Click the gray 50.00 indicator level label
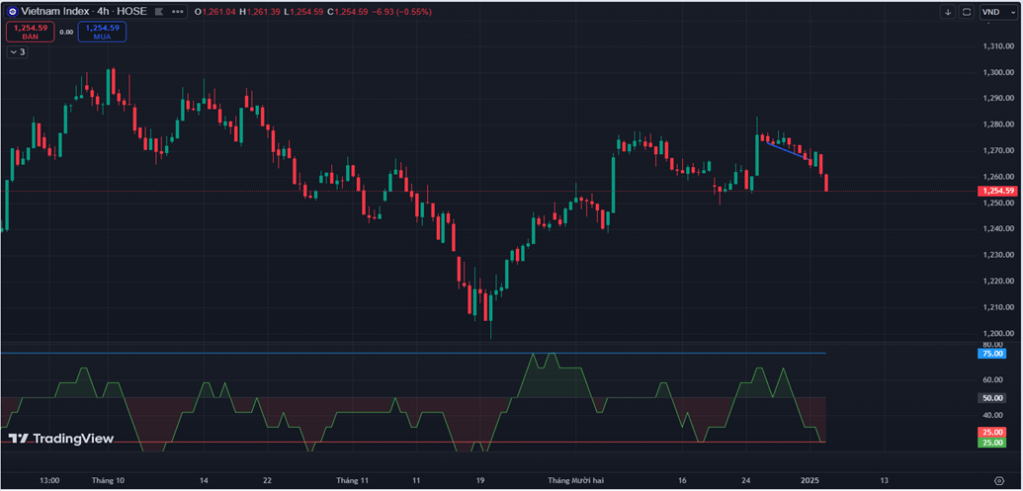 point(993,397)
